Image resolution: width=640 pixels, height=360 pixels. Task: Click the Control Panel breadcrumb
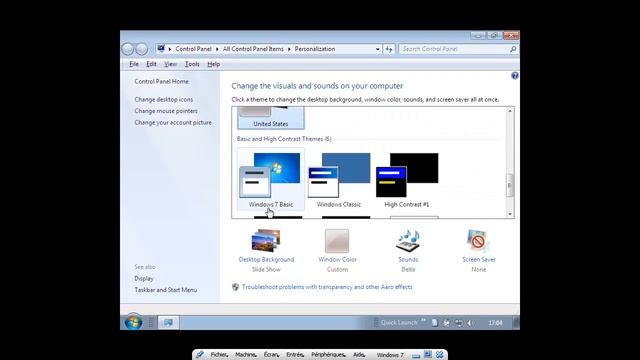point(193,49)
